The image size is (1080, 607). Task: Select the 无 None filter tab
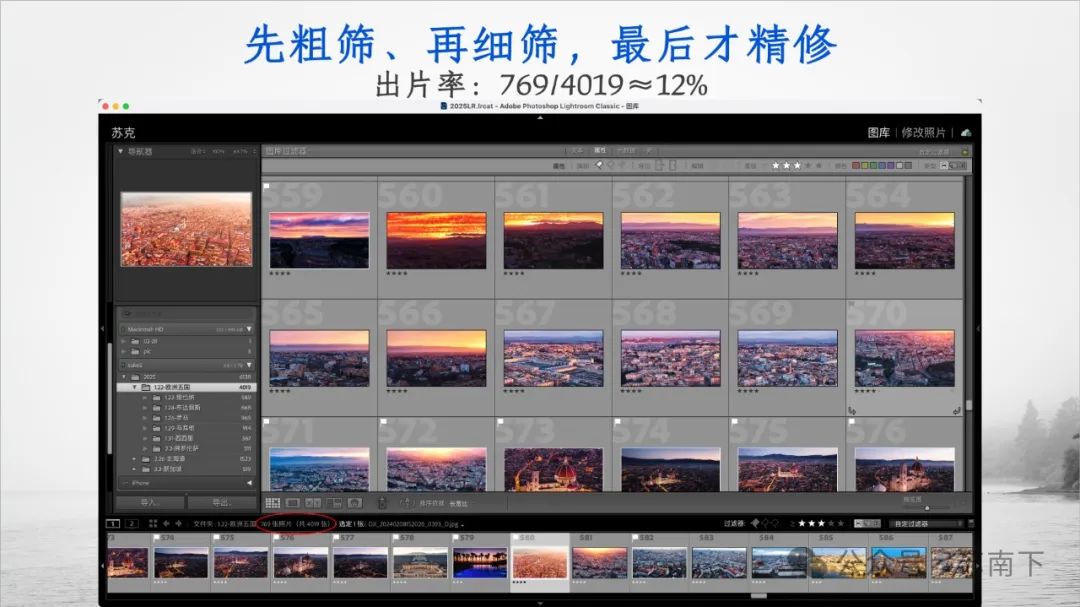pos(649,150)
